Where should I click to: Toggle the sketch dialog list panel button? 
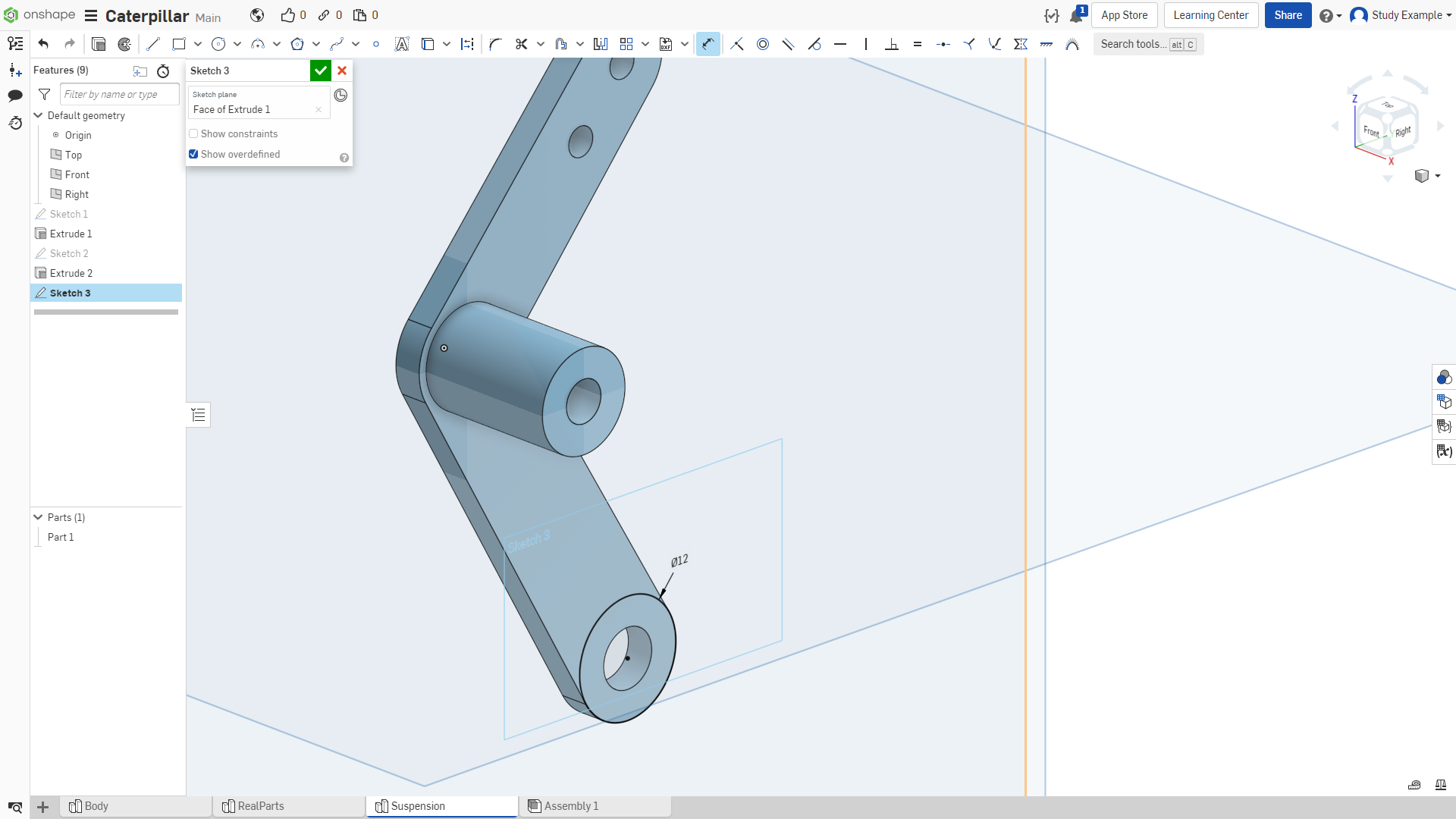199,415
